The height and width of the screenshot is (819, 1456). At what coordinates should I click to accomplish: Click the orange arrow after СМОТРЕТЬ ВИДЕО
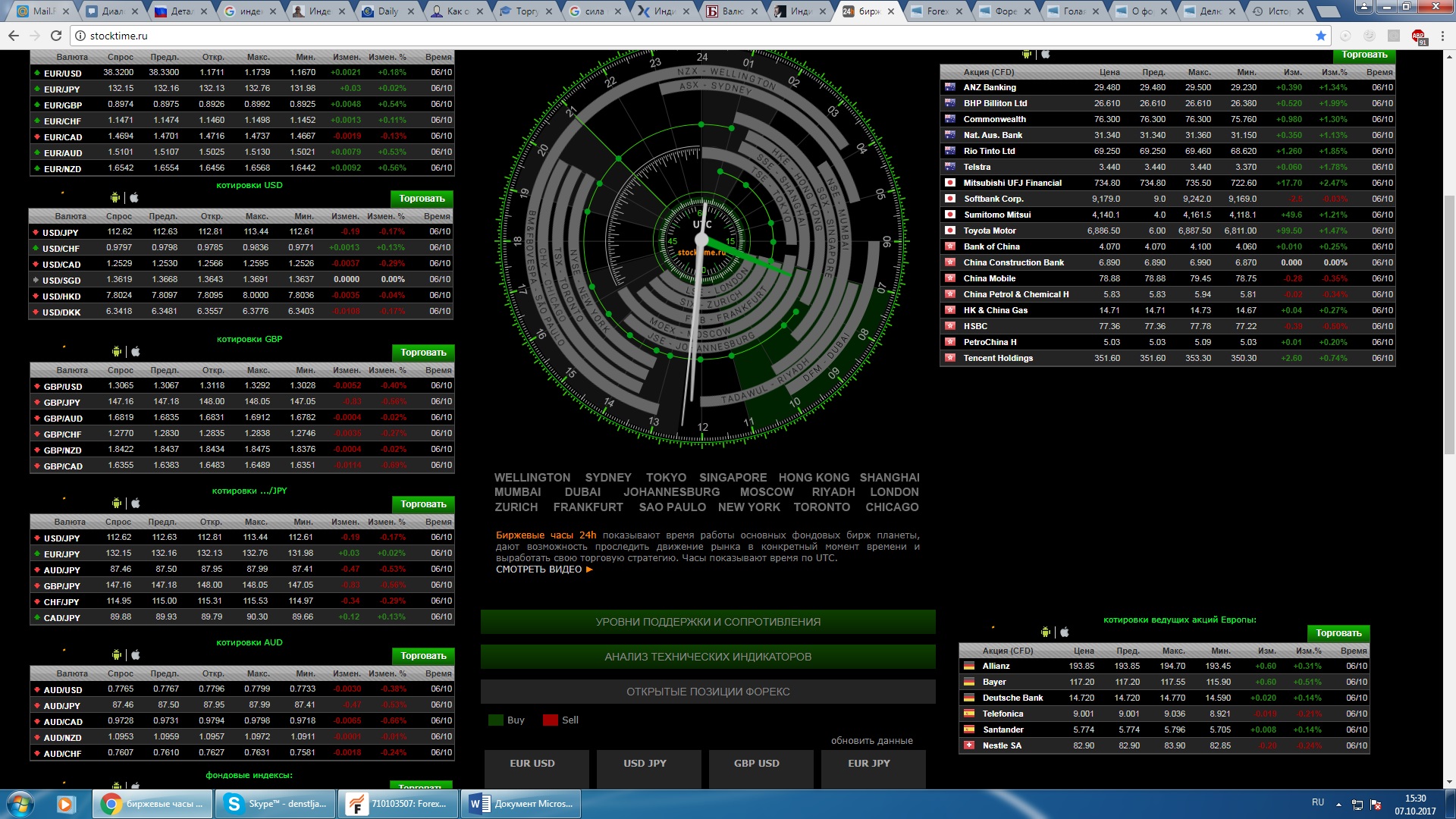589,570
